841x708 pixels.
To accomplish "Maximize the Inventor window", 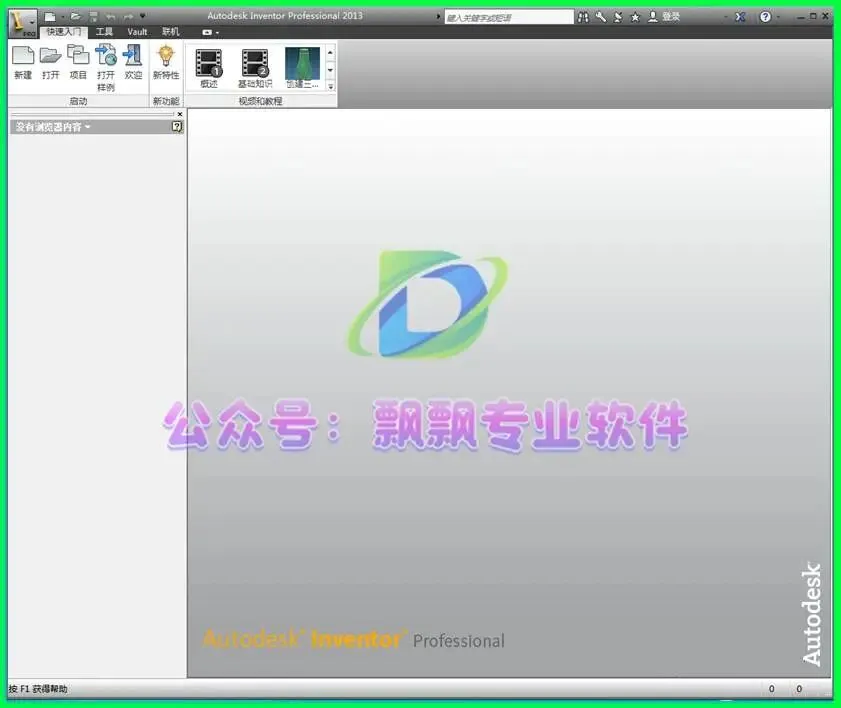I will [x=814, y=17].
